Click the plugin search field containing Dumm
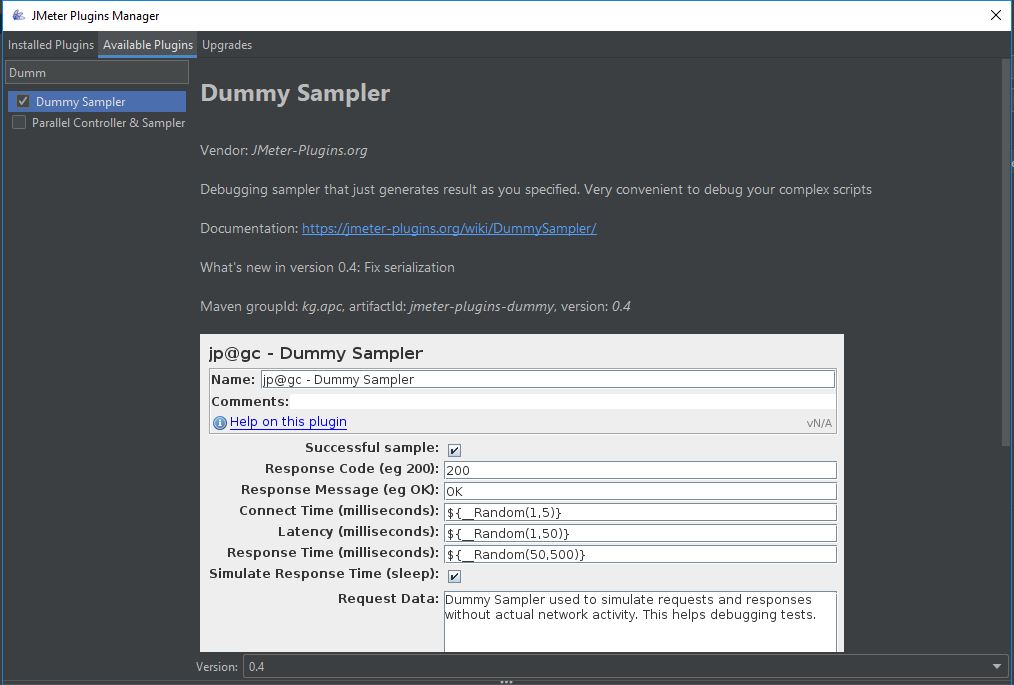This screenshot has width=1014, height=685. click(97, 73)
